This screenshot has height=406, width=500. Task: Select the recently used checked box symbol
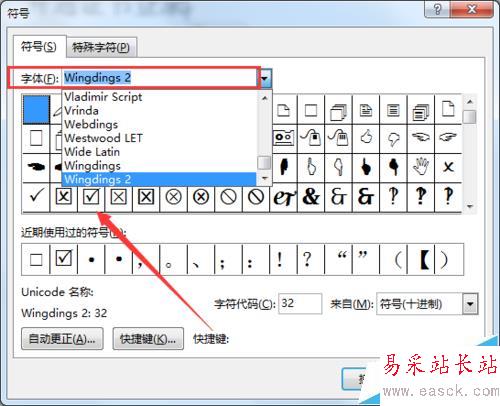click(x=64, y=259)
